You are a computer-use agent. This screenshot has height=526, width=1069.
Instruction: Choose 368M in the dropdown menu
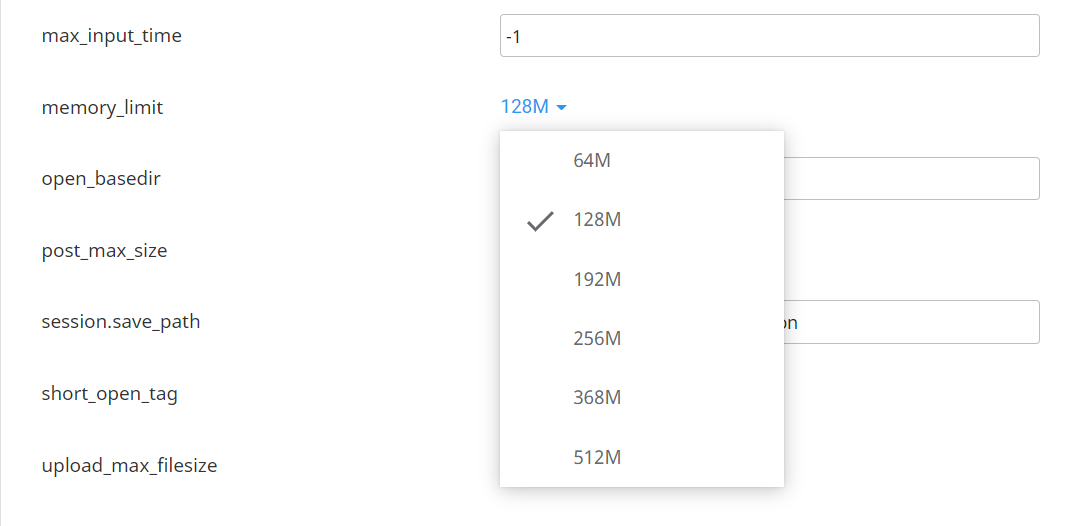(597, 398)
